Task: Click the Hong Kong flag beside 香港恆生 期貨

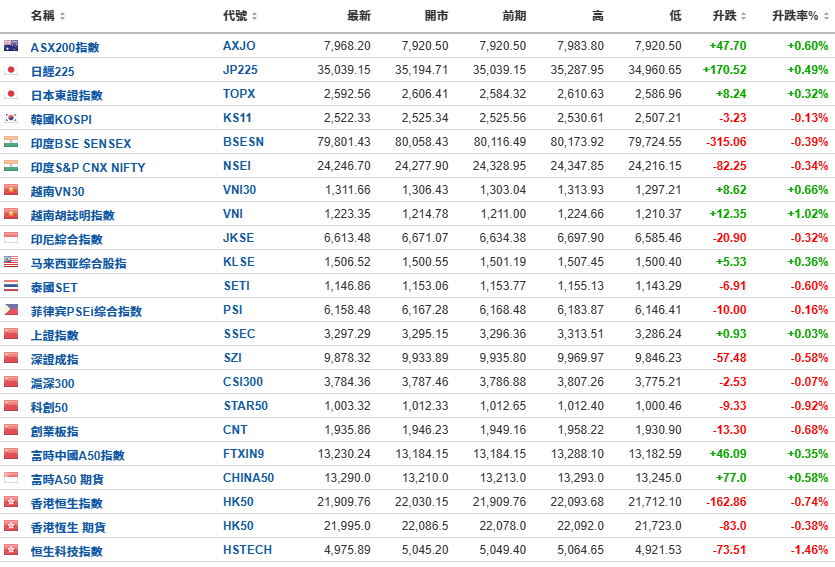Action: point(11,526)
